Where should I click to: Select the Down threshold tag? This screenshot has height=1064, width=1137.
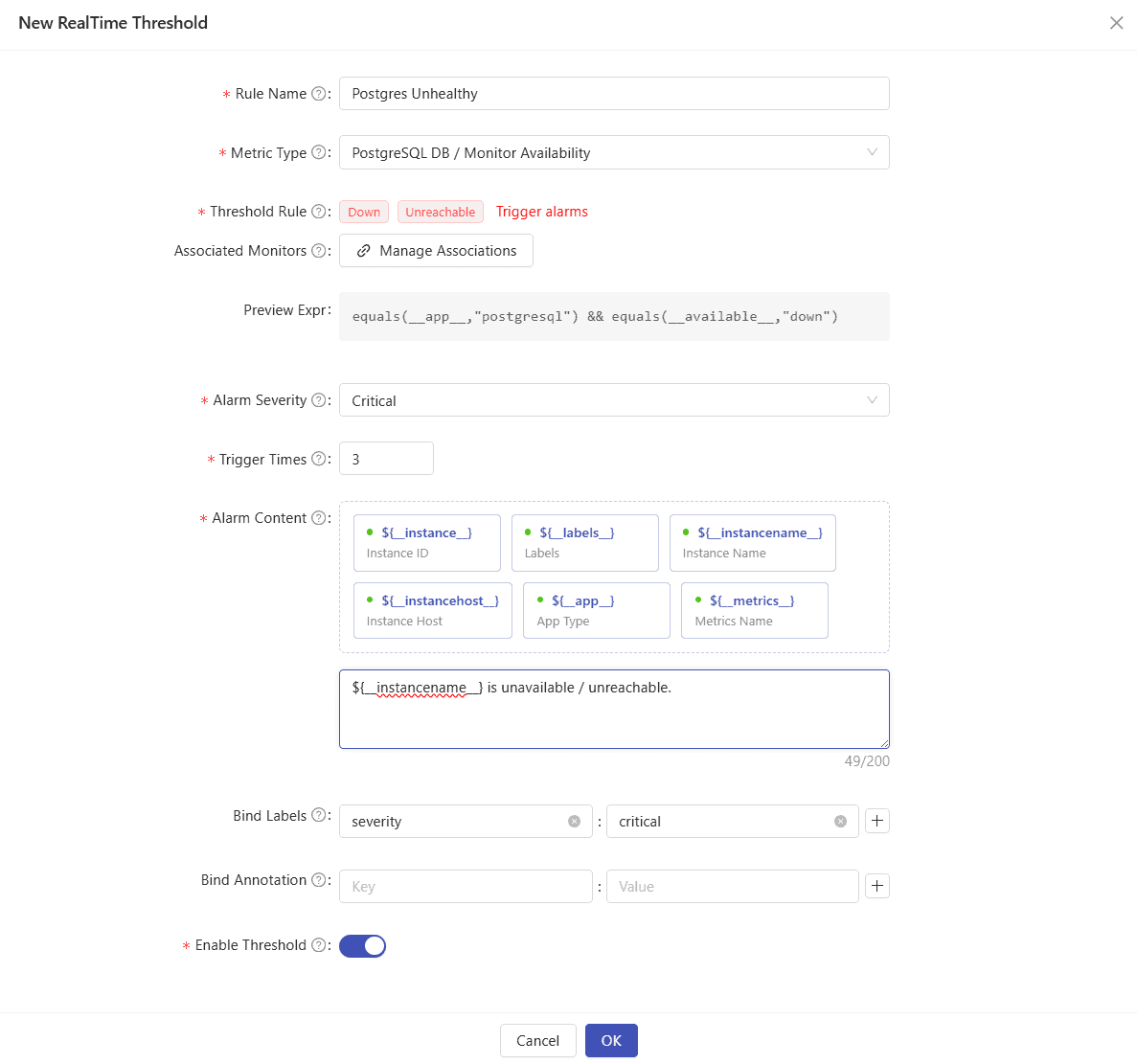tap(364, 212)
